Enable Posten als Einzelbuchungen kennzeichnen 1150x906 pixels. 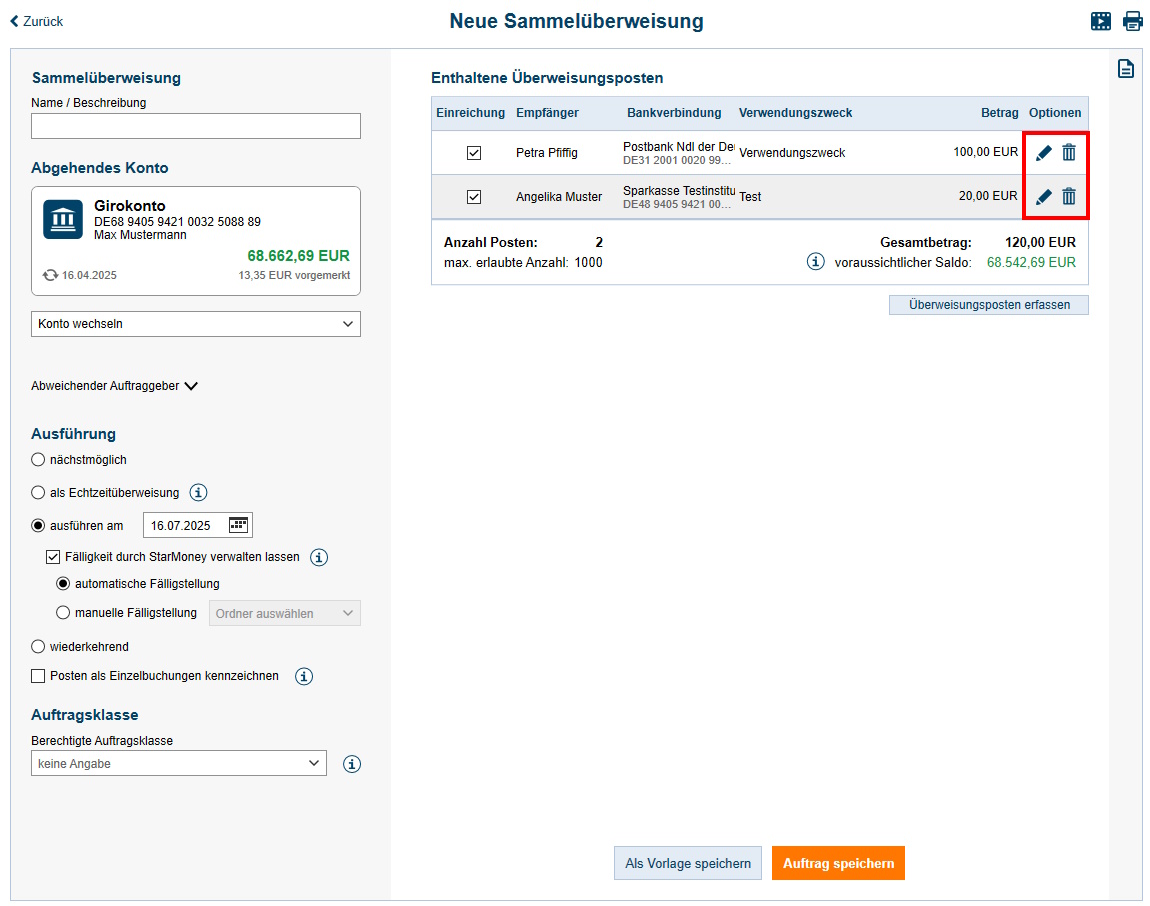click(36, 676)
